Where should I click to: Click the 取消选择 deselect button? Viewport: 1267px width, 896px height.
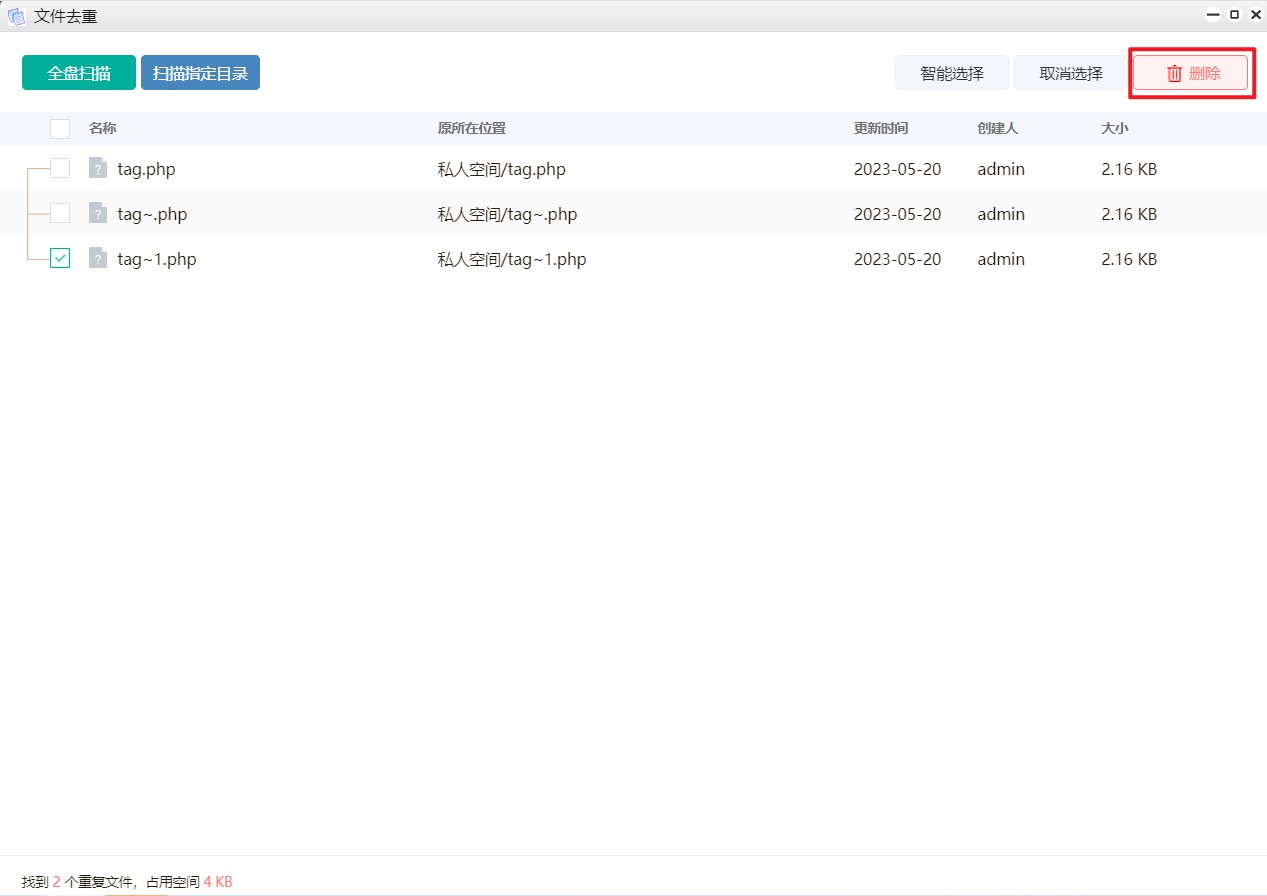1070,73
